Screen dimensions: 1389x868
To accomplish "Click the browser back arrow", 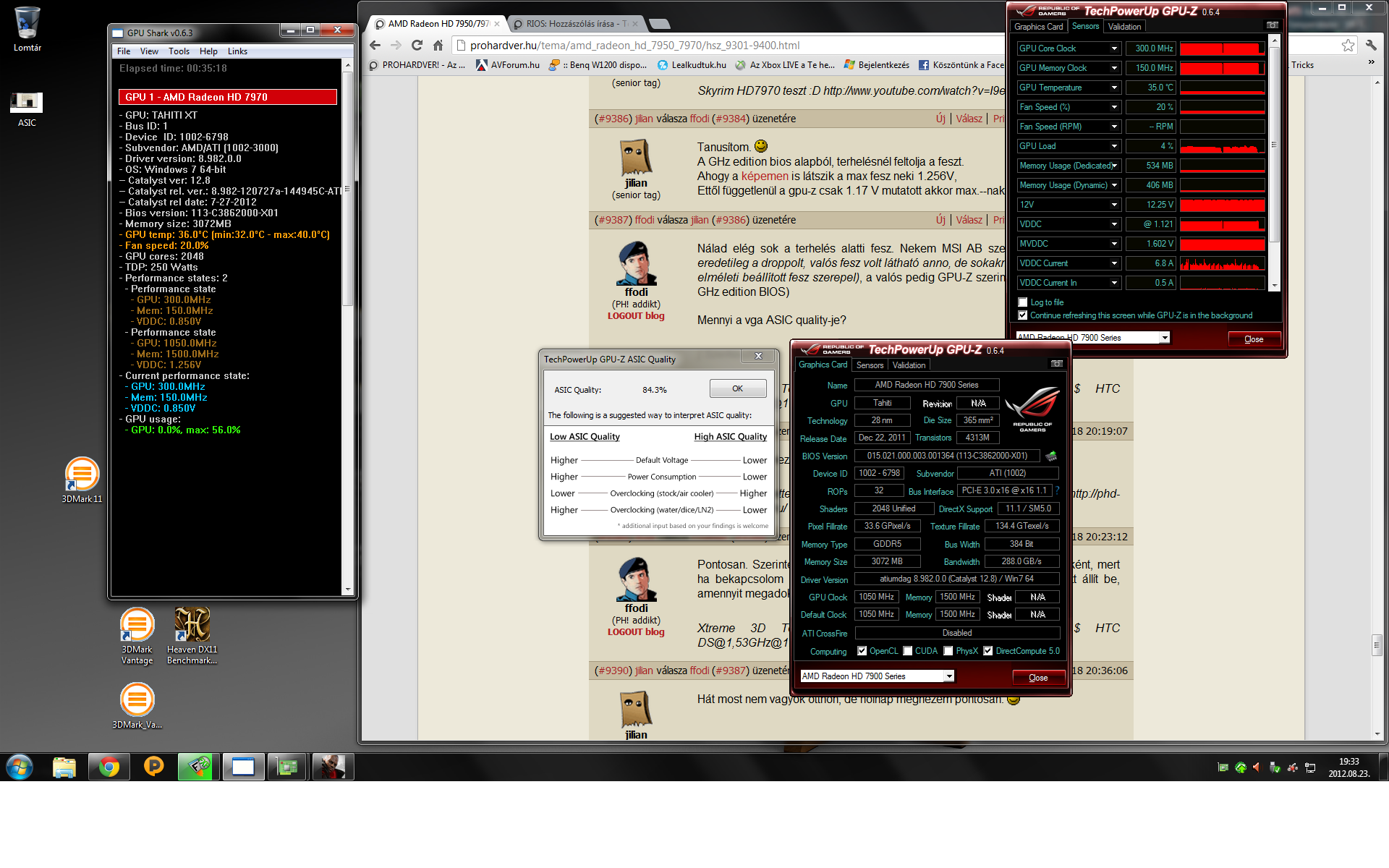I will coord(375,46).
